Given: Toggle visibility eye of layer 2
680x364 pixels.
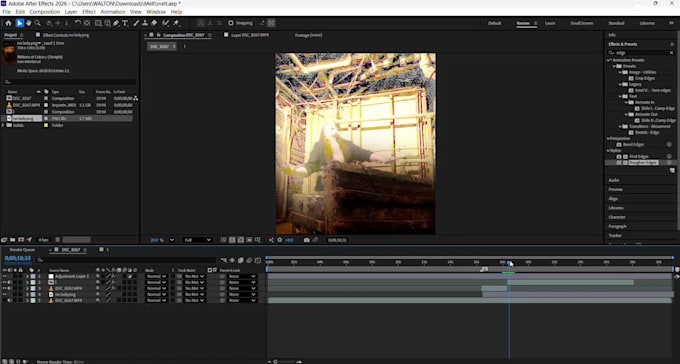Looking at the screenshot, I should (5, 282).
